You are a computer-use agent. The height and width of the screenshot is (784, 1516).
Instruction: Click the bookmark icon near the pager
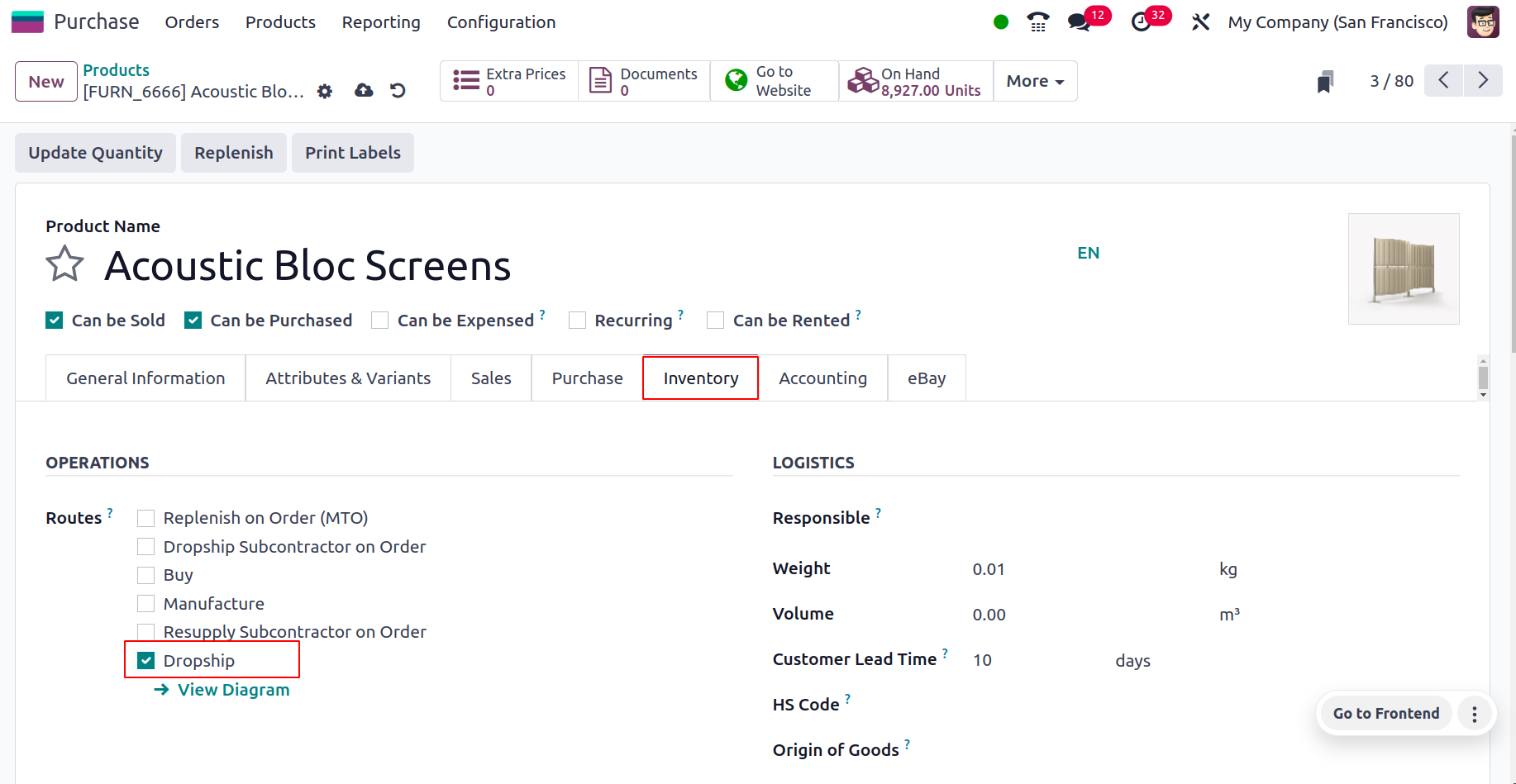pyautogui.click(x=1325, y=80)
